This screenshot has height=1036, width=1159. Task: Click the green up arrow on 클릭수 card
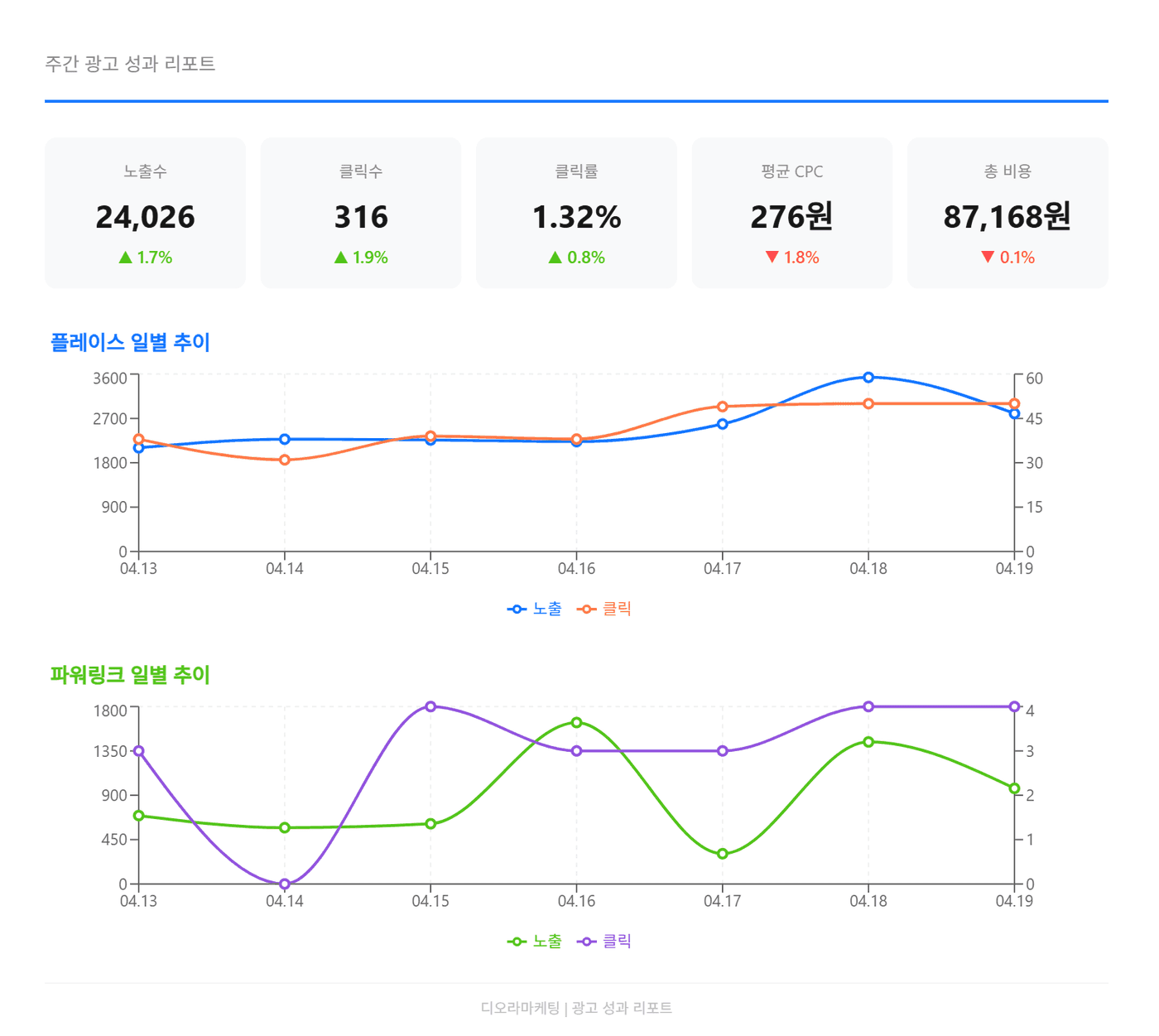coord(340,257)
